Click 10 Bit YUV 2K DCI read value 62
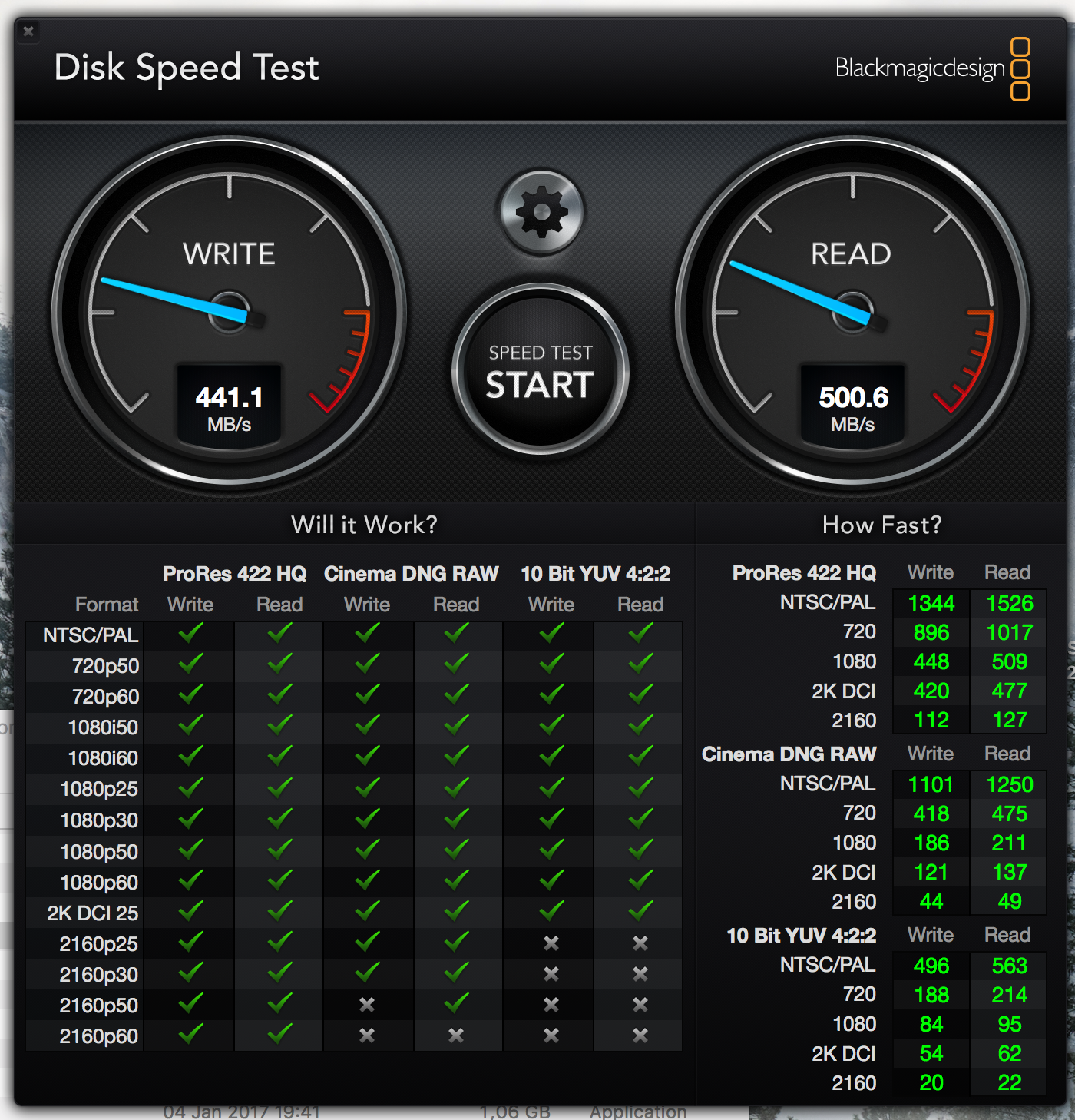The image size is (1075, 1120). click(1010, 1053)
